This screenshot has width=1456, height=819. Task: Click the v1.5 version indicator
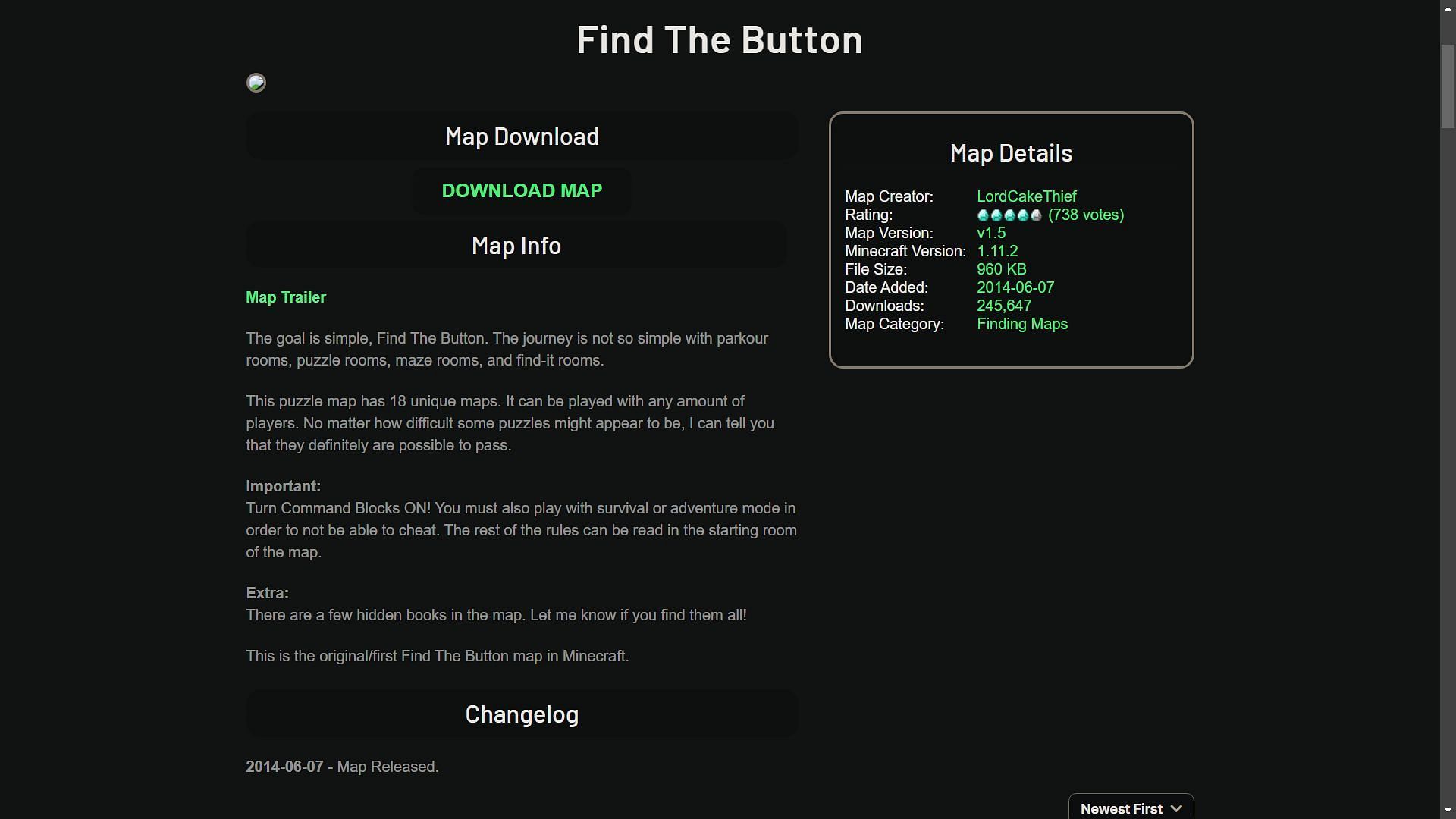991,233
